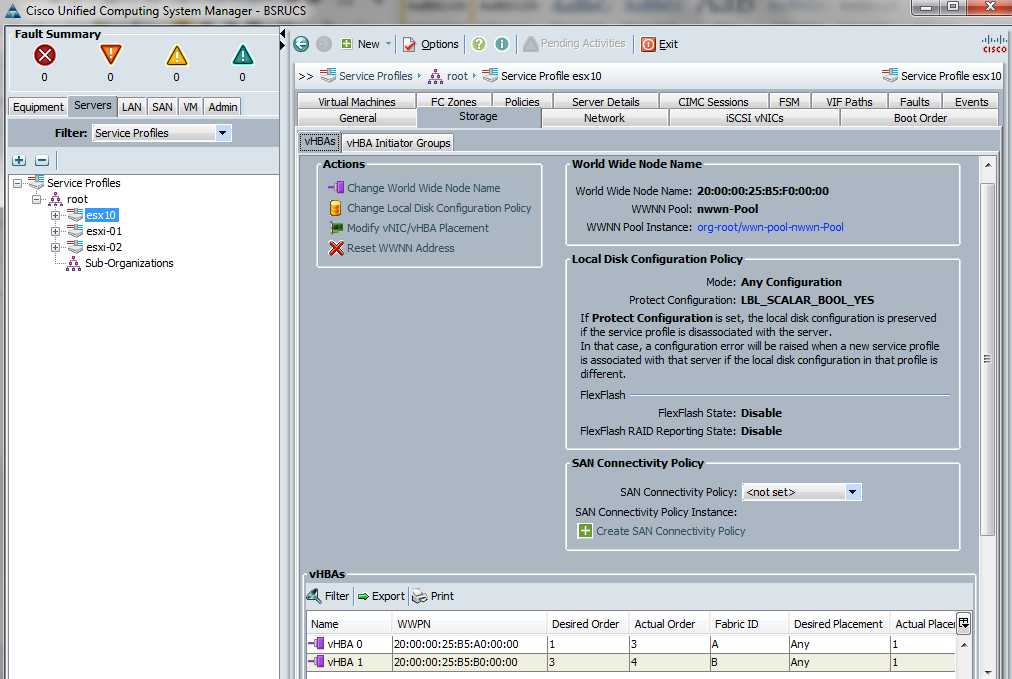Switch to the VM tab

[190, 107]
